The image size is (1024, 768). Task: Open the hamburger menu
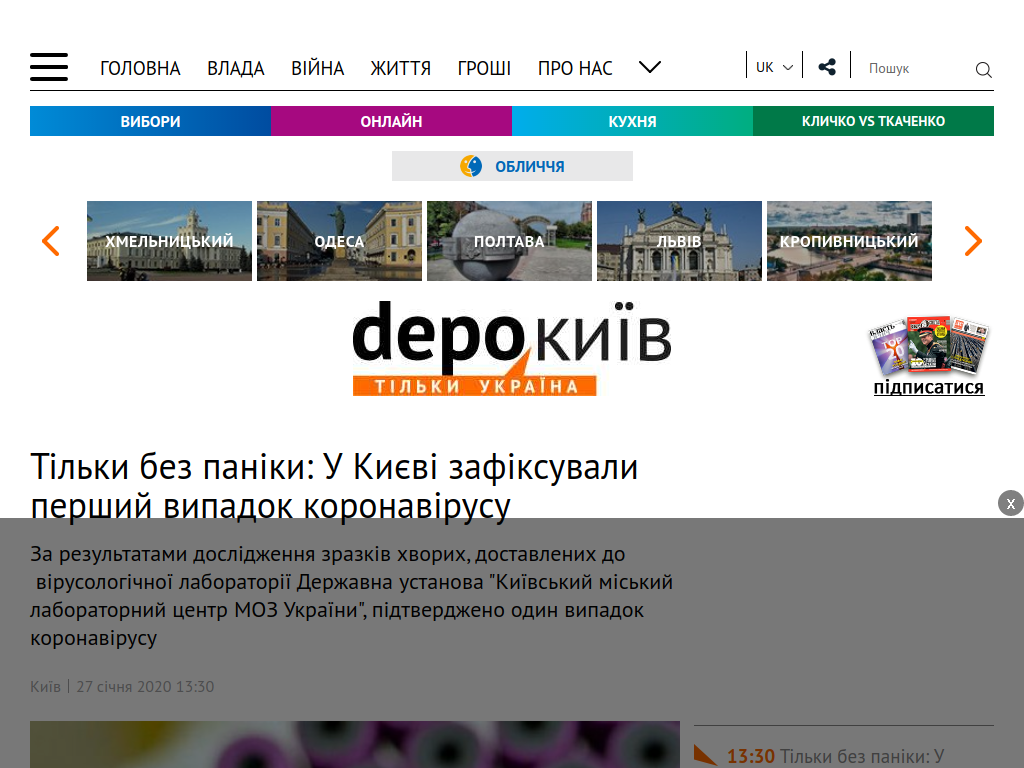[49, 67]
